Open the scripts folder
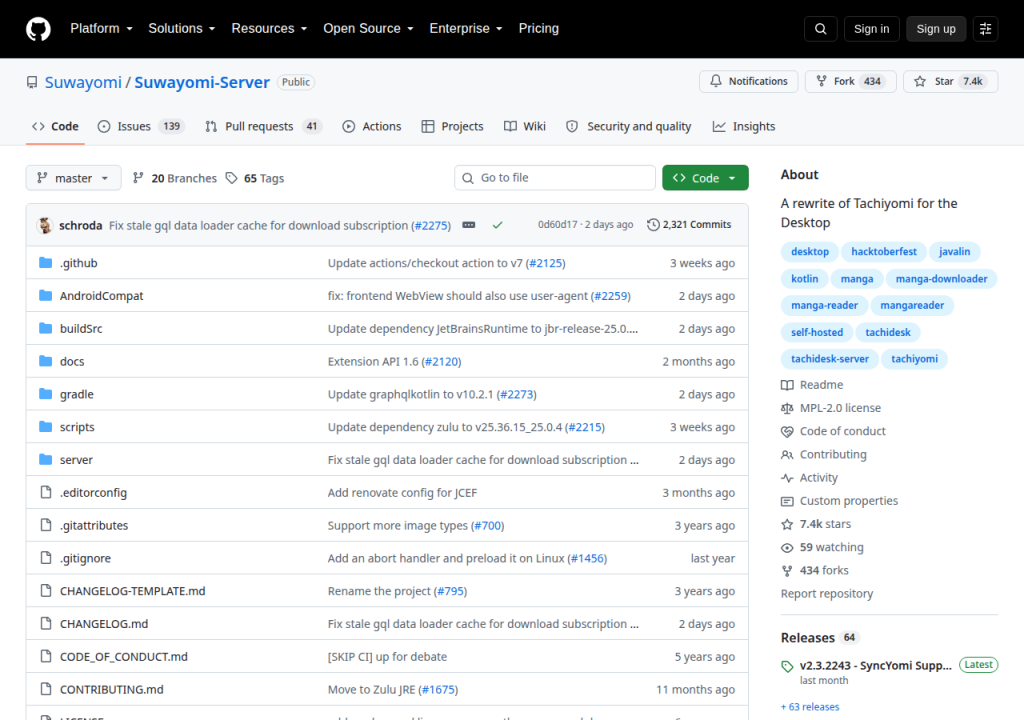 tap(77, 427)
